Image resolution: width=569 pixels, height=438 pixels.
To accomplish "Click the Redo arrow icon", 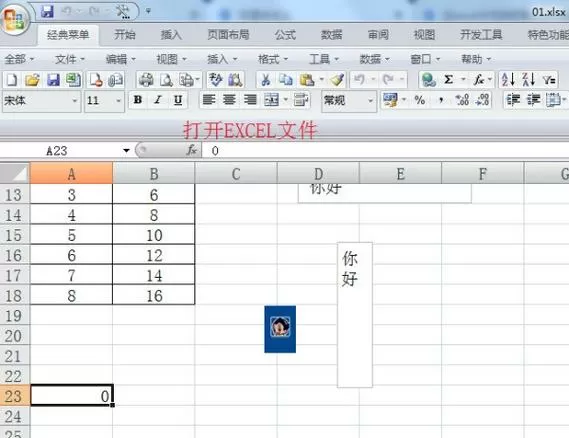I will [x=388, y=79].
